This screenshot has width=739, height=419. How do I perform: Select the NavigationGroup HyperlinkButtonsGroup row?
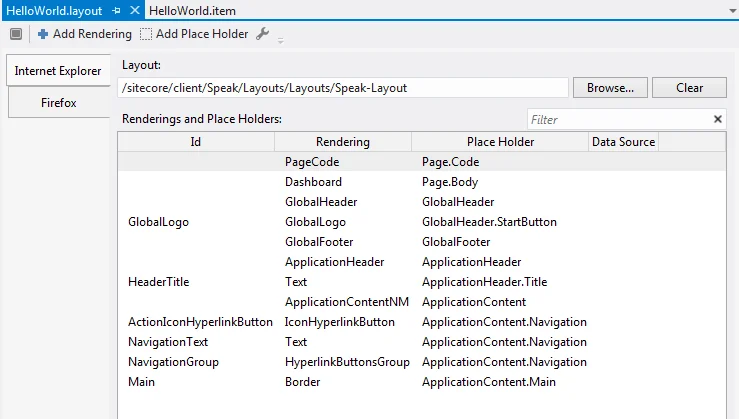click(x=422, y=362)
